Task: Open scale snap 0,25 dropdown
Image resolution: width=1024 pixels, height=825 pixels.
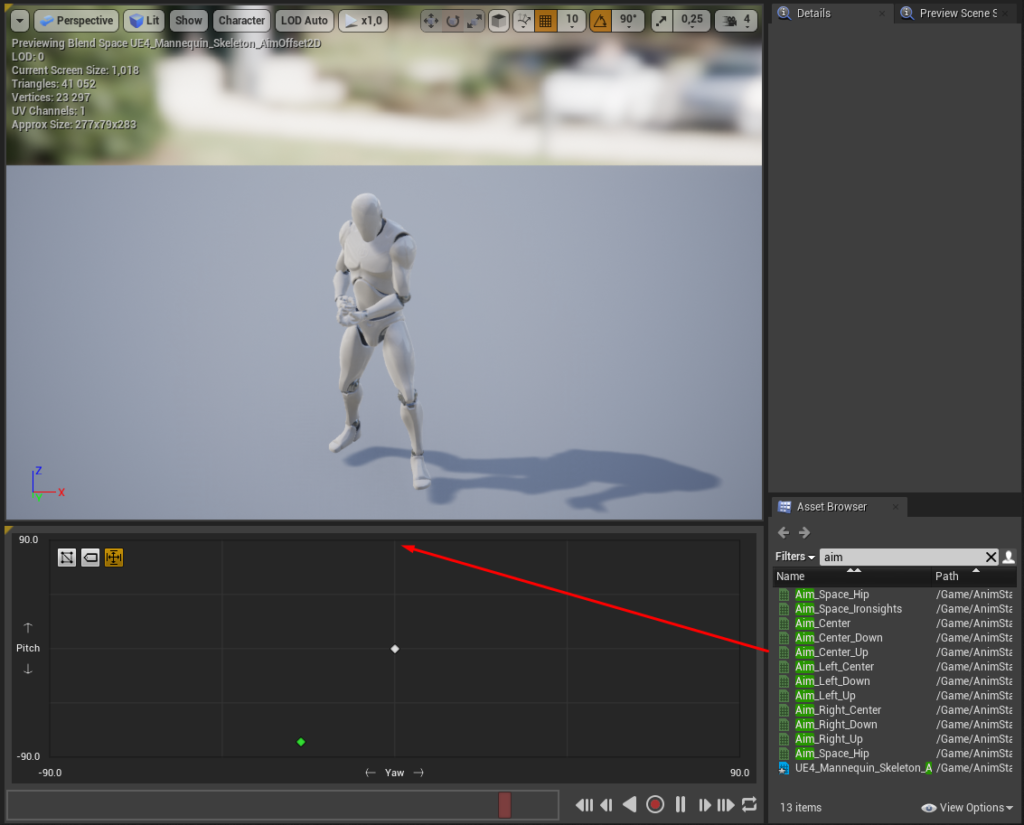Action: tap(692, 21)
